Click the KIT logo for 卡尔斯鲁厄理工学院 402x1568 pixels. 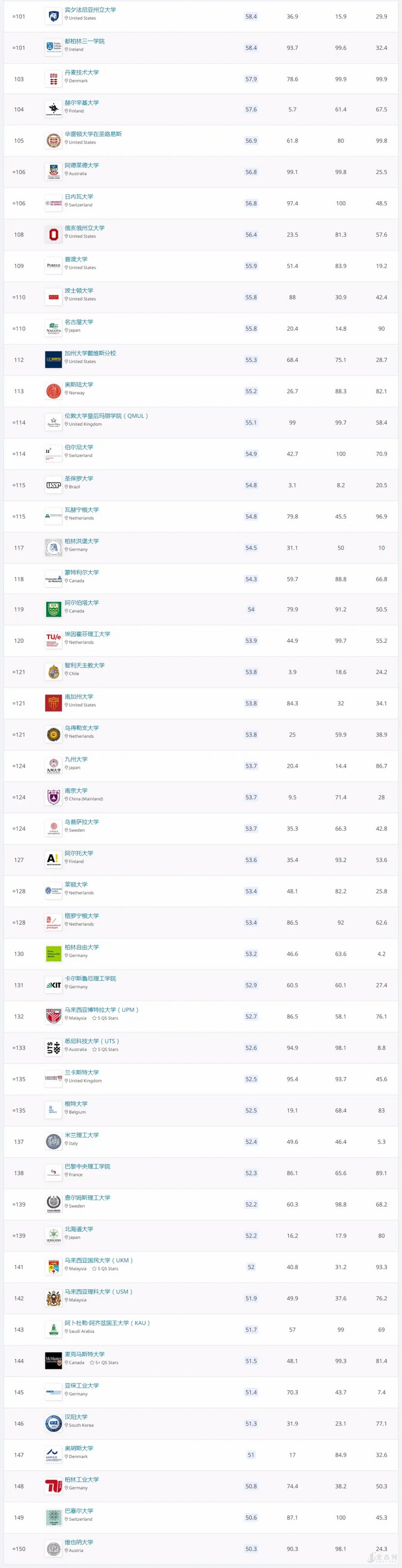click(x=54, y=985)
